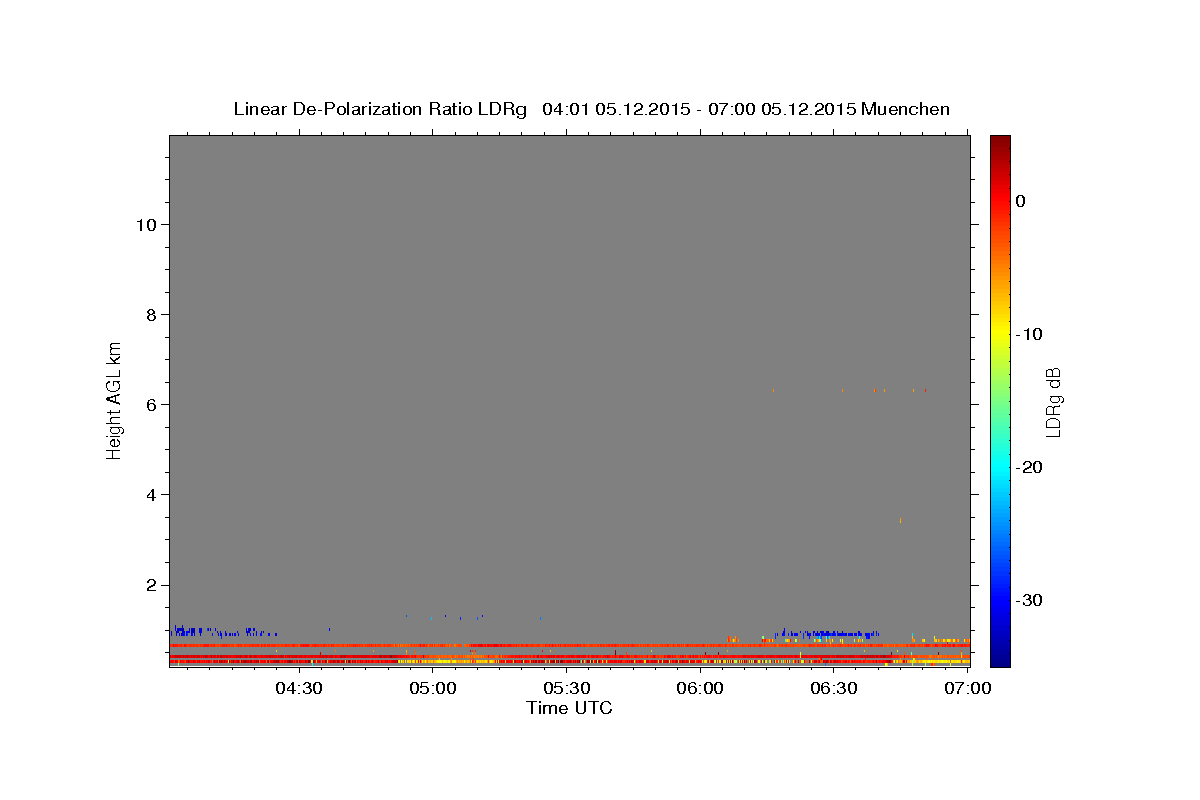This screenshot has width=1200, height=800.
Task: Click the blue echo cluster near 06:30
Action: click(x=828, y=633)
